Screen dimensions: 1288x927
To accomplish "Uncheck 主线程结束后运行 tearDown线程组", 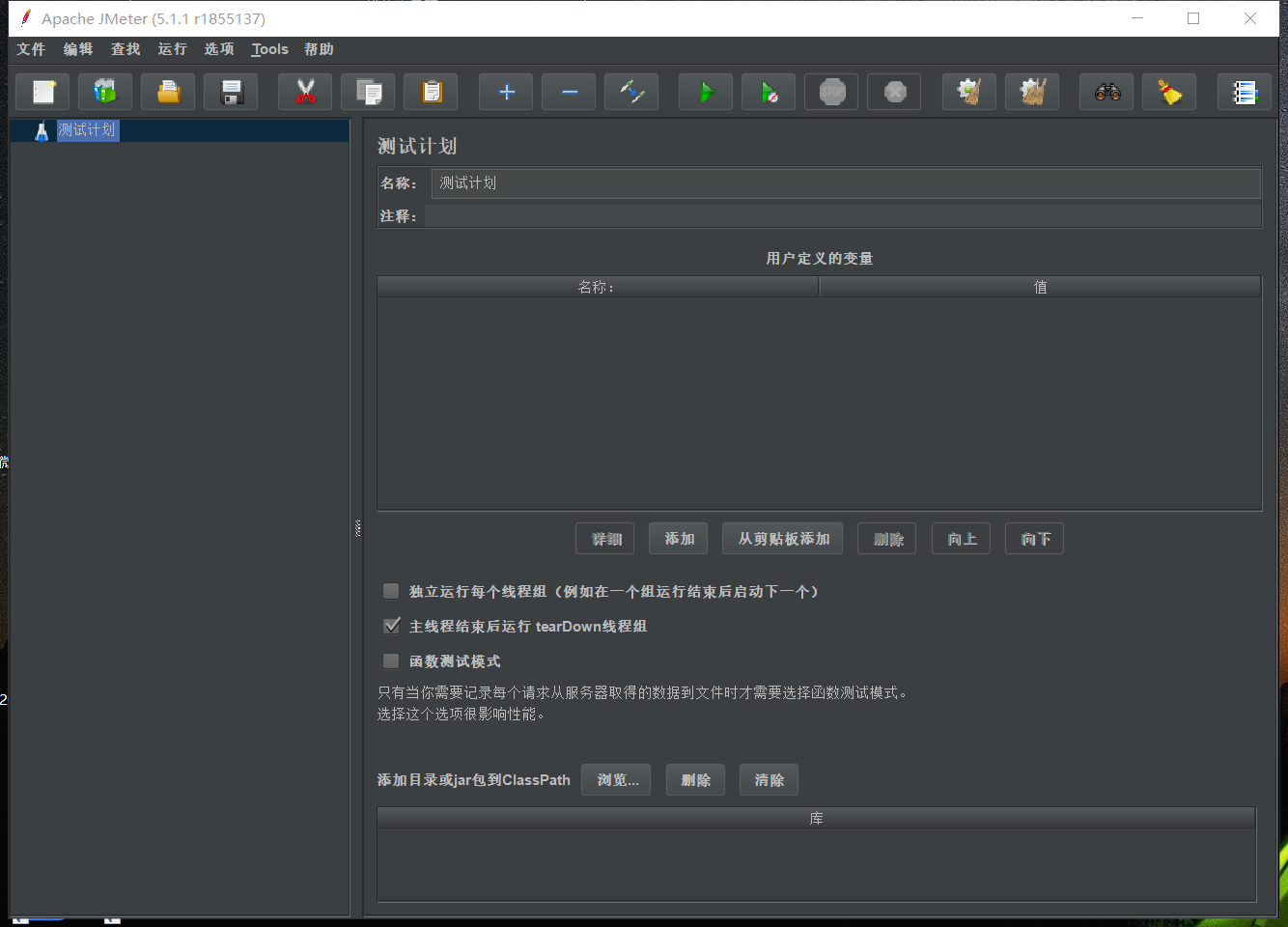I will (x=391, y=626).
